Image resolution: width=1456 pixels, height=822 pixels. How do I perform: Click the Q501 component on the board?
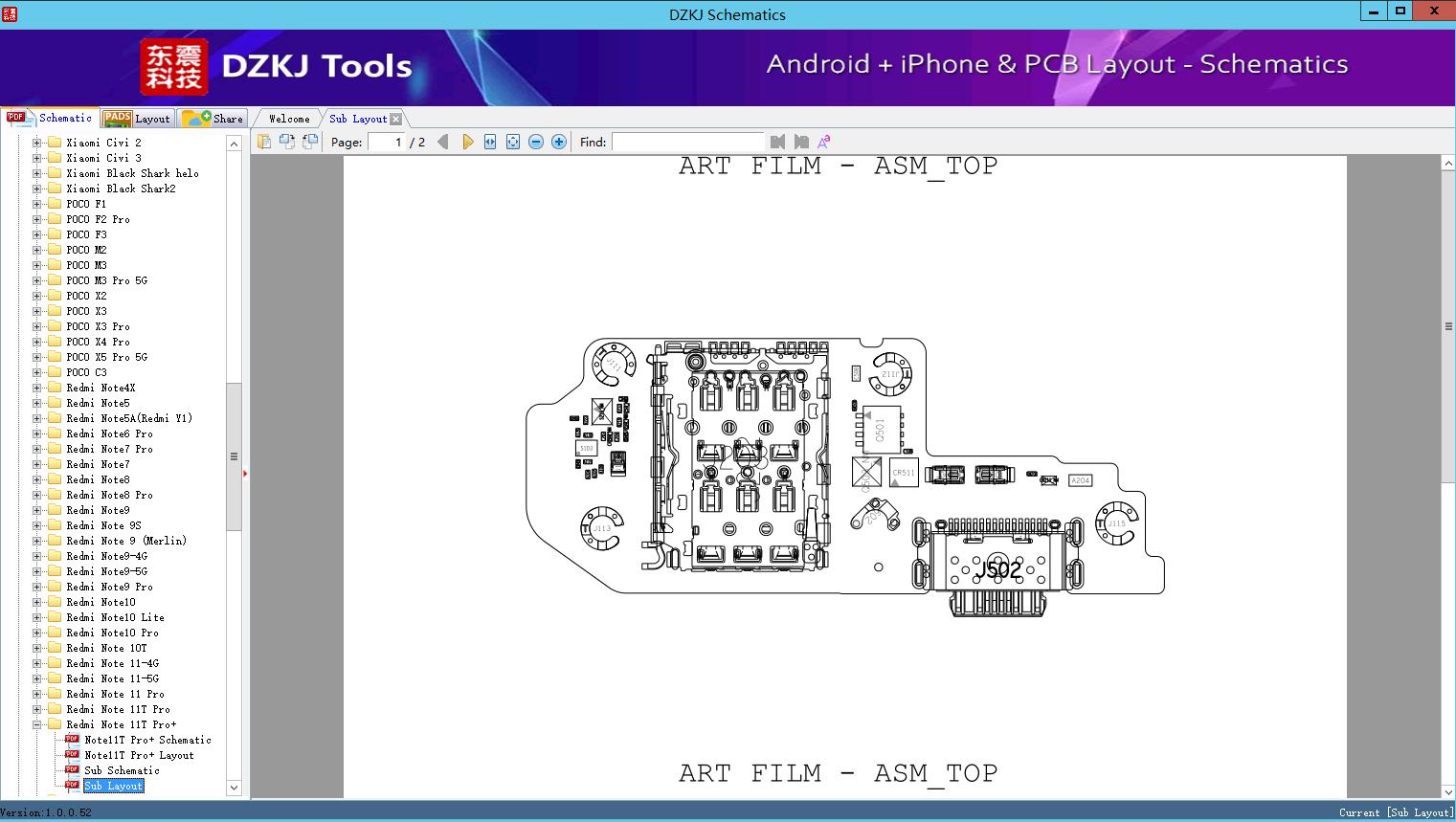click(882, 430)
